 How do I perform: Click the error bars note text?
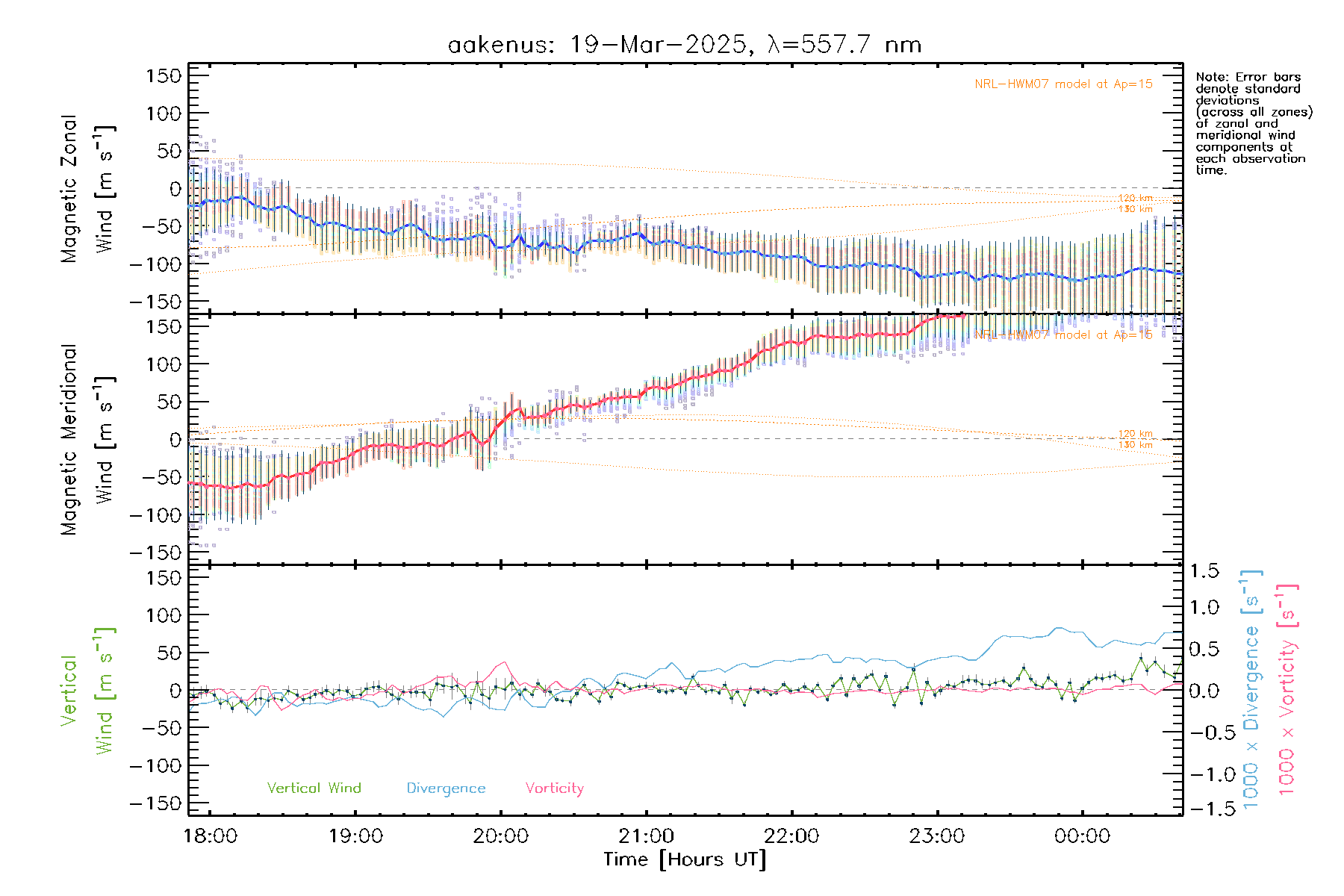(x=1253, y=123)
